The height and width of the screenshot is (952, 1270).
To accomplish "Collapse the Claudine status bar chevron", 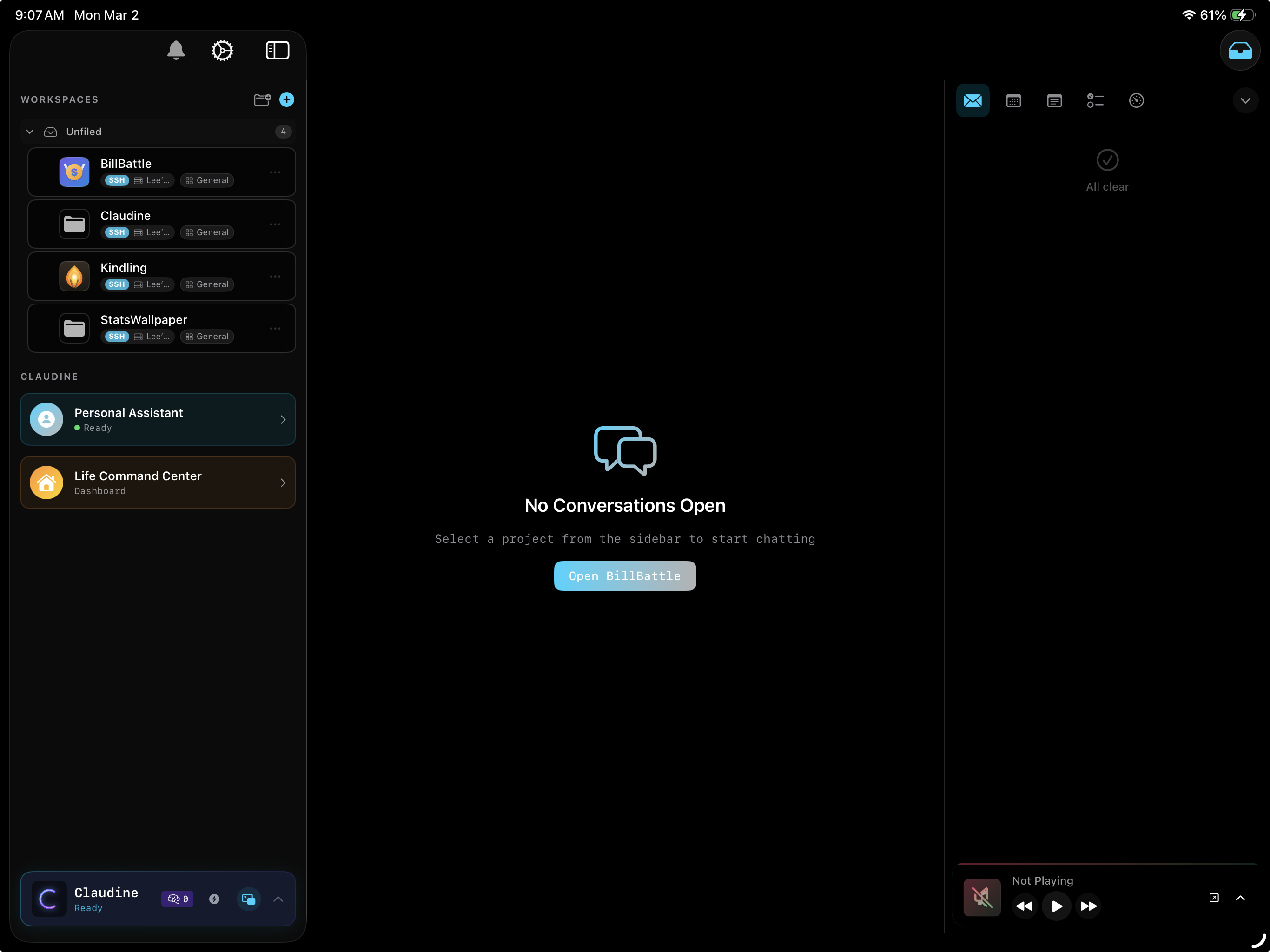I will 278,899.
